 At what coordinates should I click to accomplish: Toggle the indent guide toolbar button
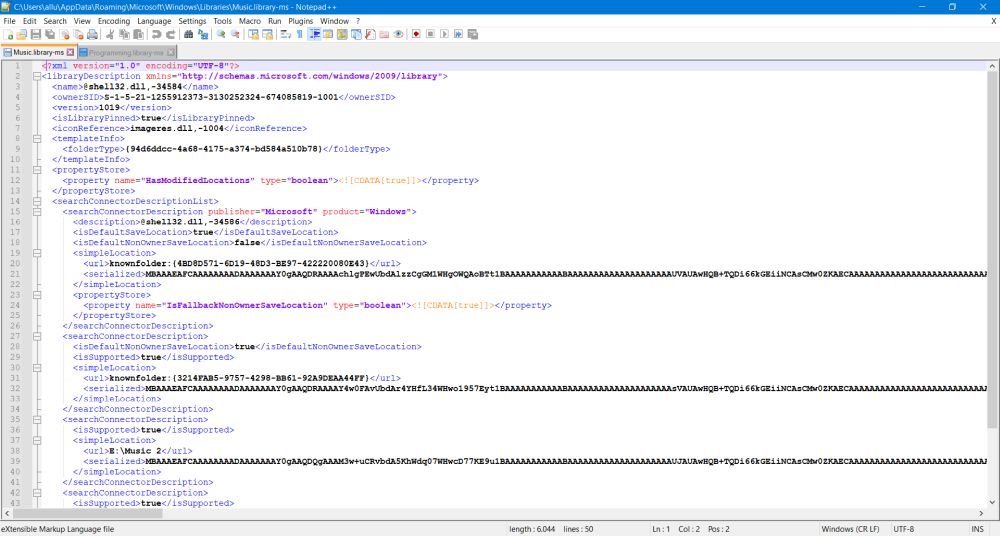pyautogui.click(x=314, y=34)
